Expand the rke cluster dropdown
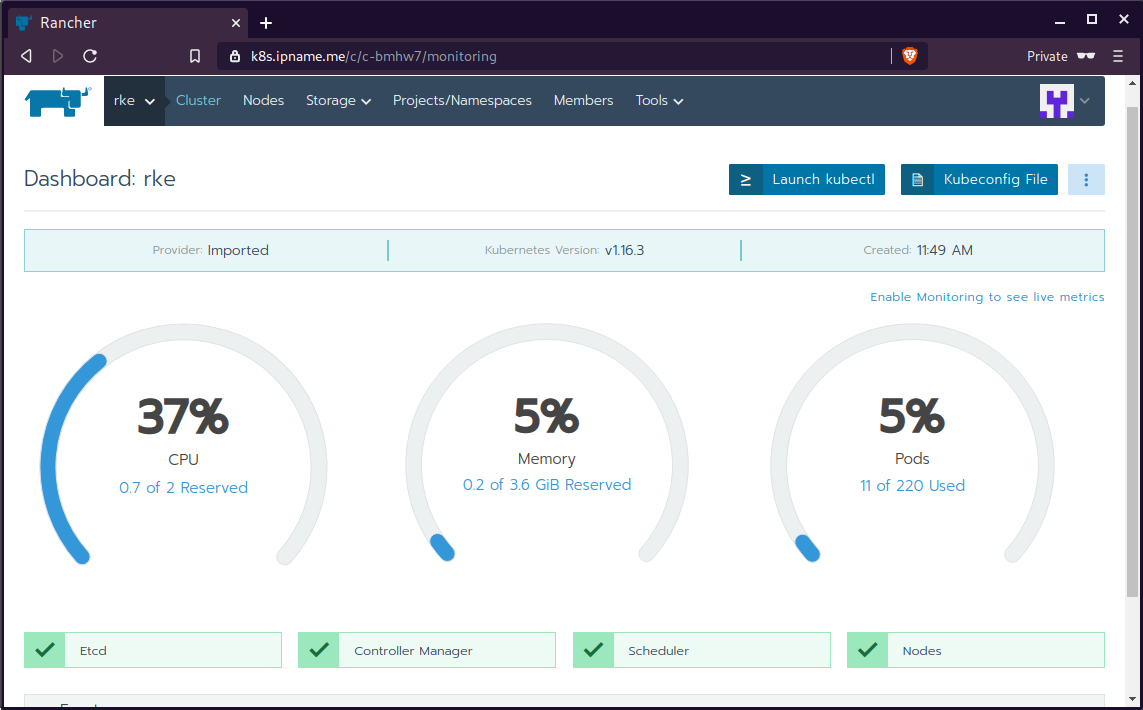Viewport: 1143px width, 710px height. tap(134, 101)
